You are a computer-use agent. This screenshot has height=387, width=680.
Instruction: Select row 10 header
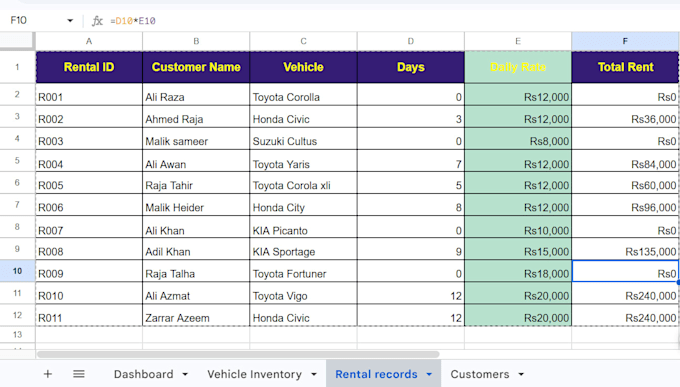pos(17,271)
